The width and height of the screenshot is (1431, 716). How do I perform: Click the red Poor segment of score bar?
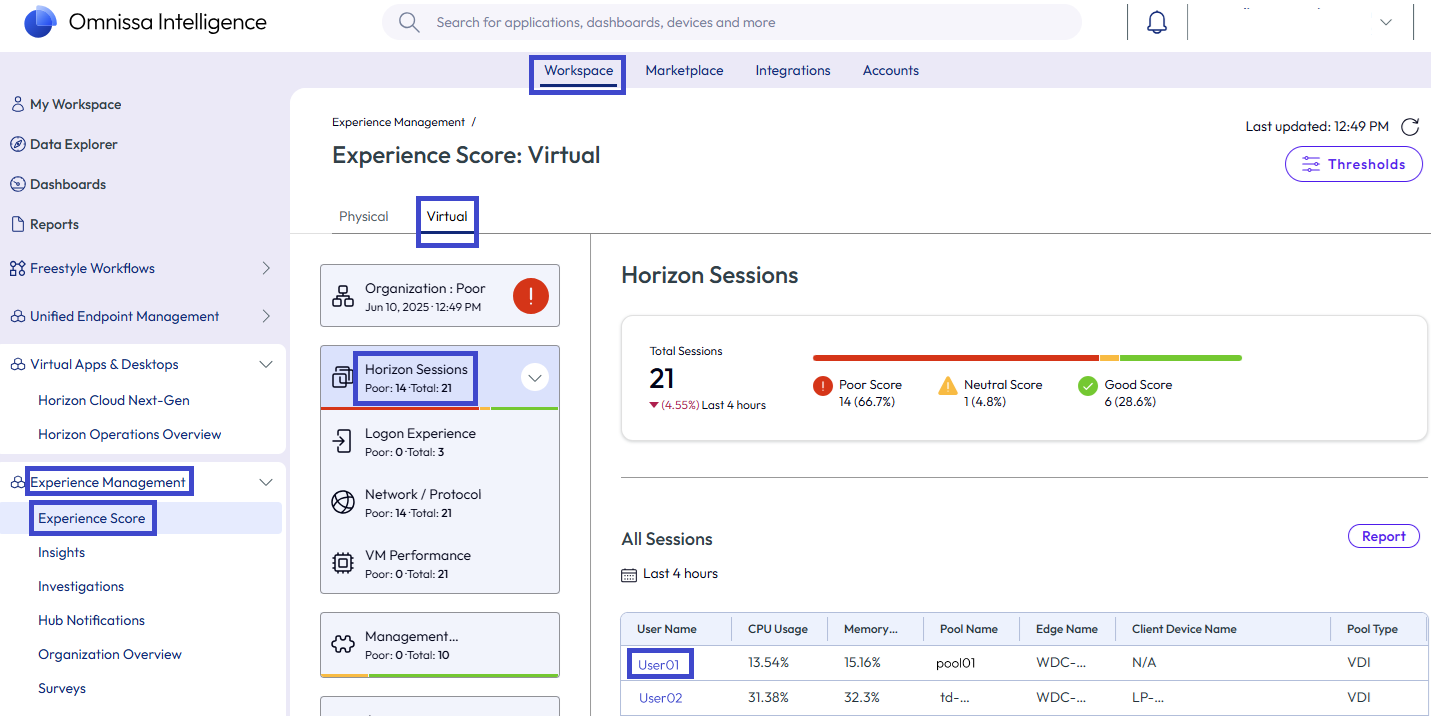pyautogui.click(x=956, y=358)
